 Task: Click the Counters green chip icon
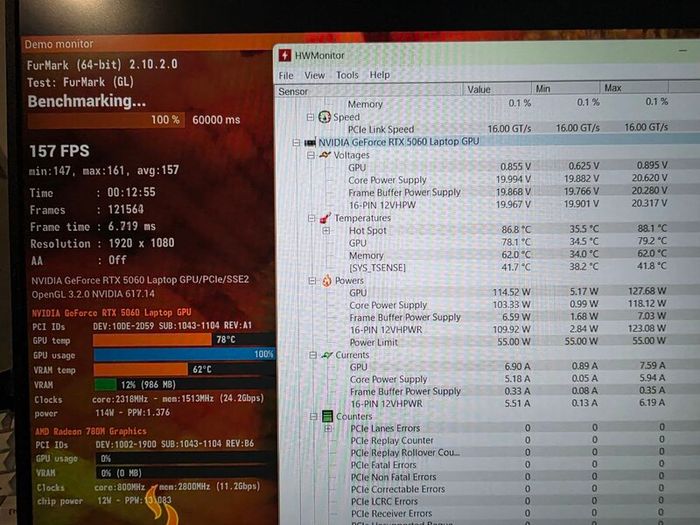pyautogui.click(x=328, y=416)
